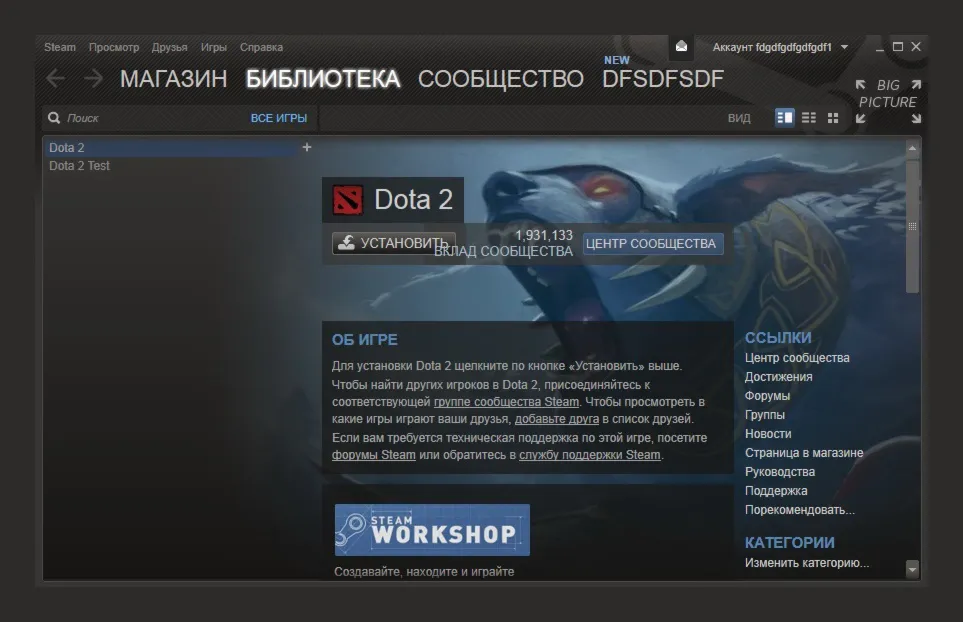Image resolution: width=963 pixels, height=622 pixels.
Task: Click the ОБ ИГРЕ heading
Action: coord(365,340)
